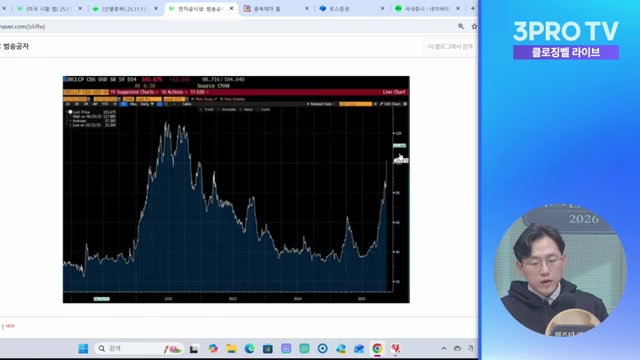Switch to Google Chrome in the taskbar

click(x=377, y=349)
